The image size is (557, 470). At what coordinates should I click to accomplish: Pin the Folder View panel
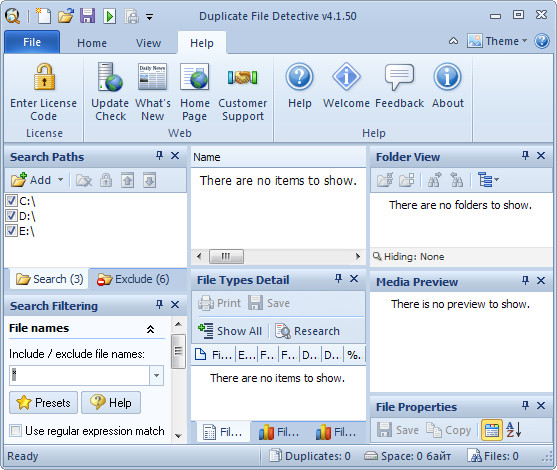pyautogui.click(x=525, y=156)
